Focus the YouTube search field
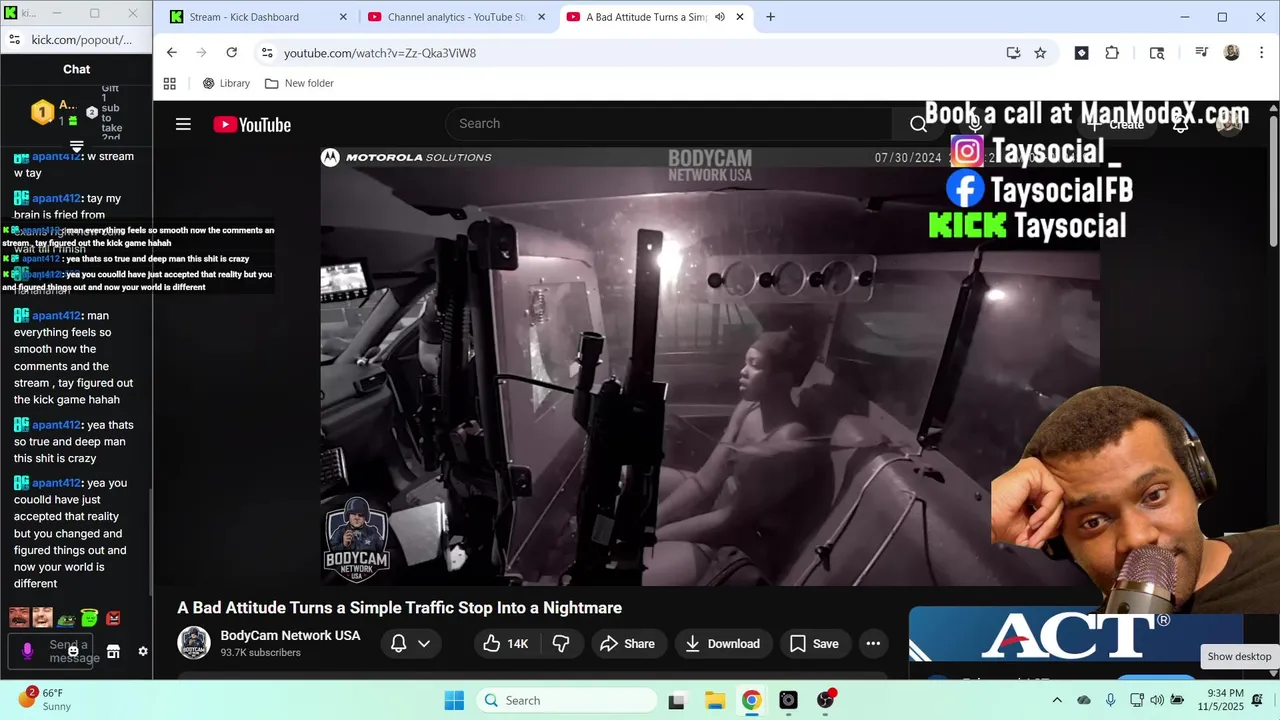Image resolution: width=1280 pixels, height=720 pixels. click(668, 124)
